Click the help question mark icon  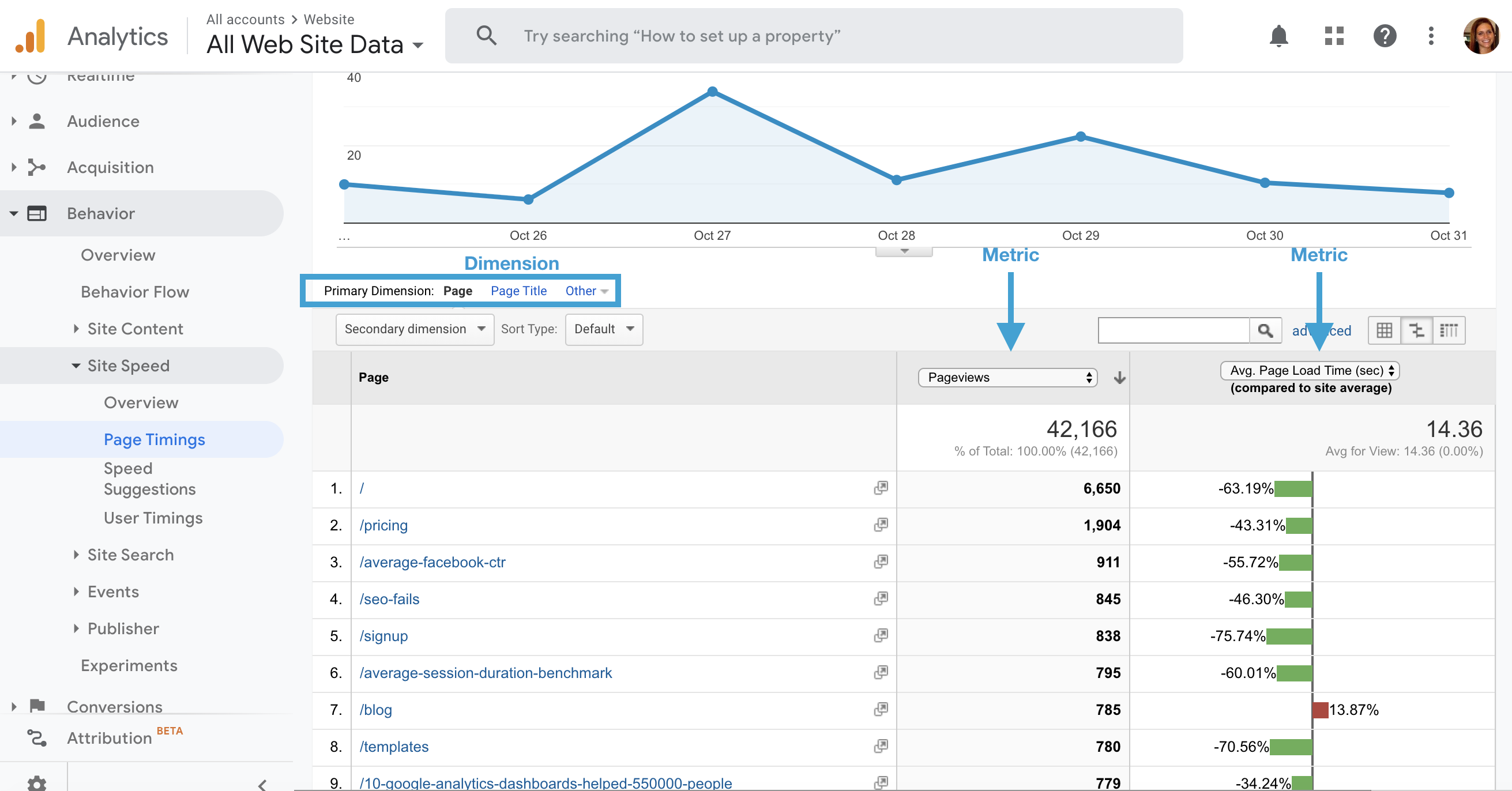pos(1384,36)
